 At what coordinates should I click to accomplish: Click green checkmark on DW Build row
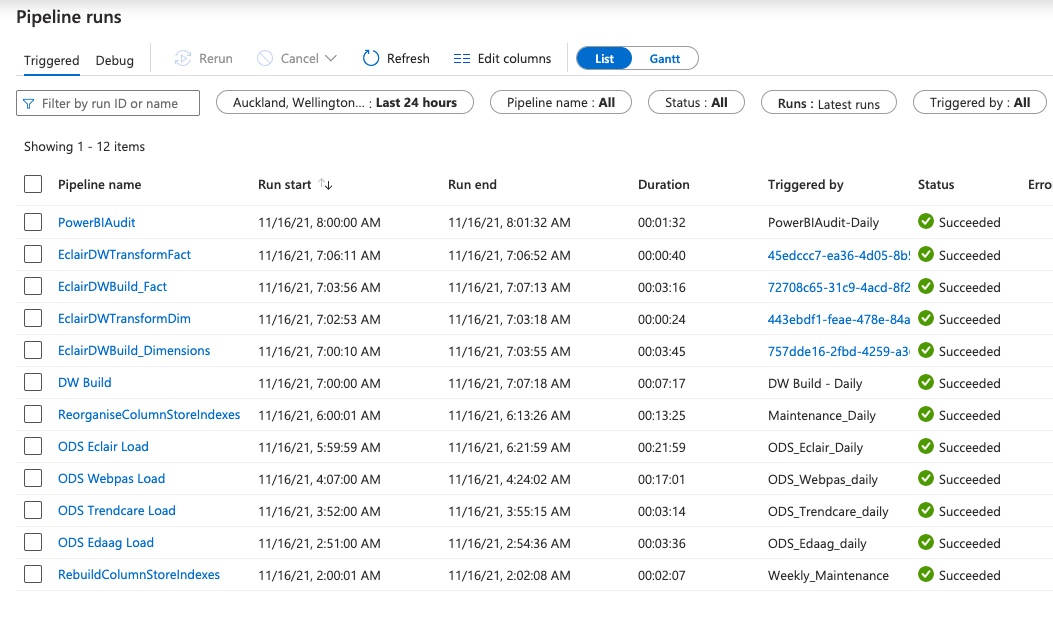pyautogui.click(x=926, y=382)
